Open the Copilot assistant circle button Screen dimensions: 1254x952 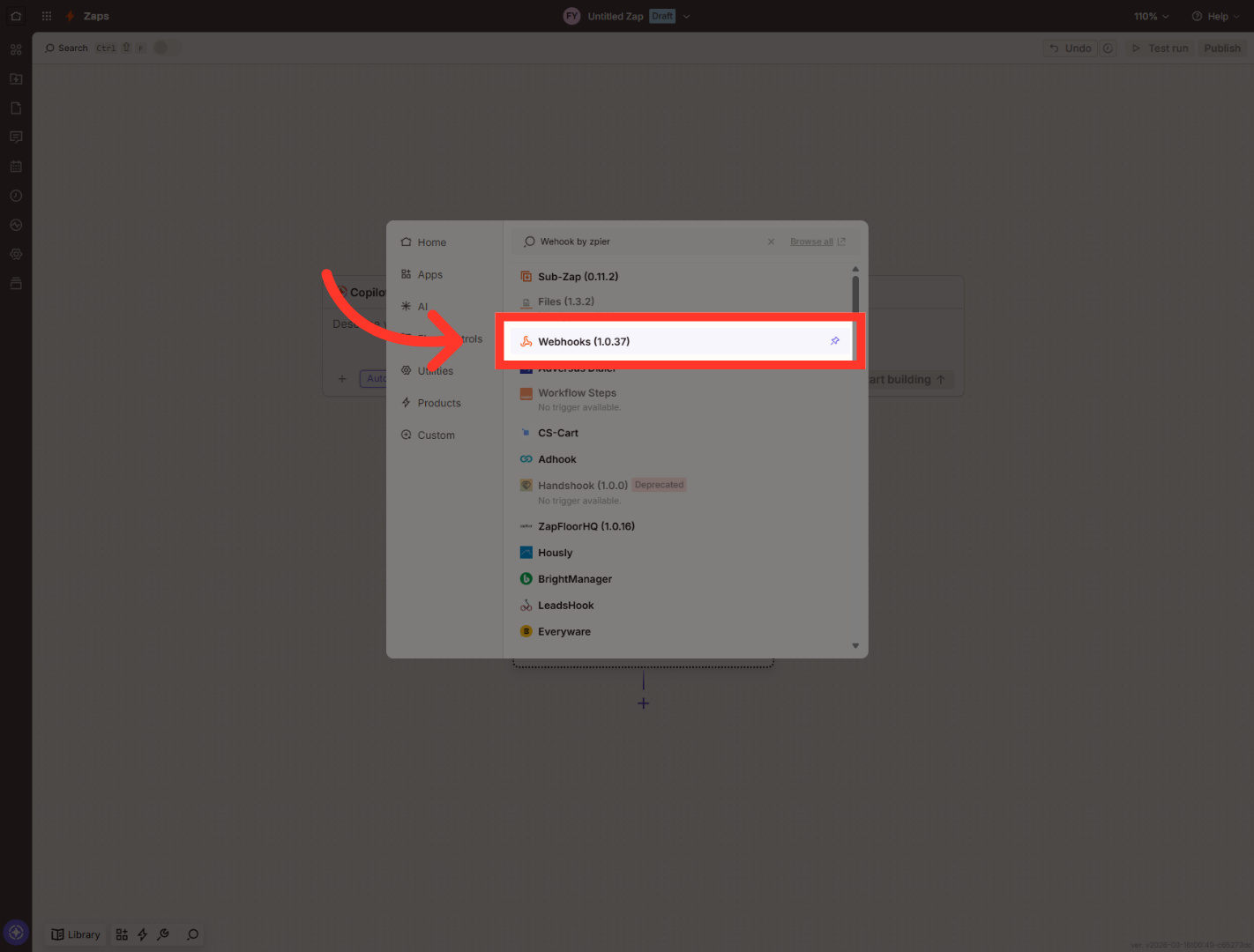[16, 933]
